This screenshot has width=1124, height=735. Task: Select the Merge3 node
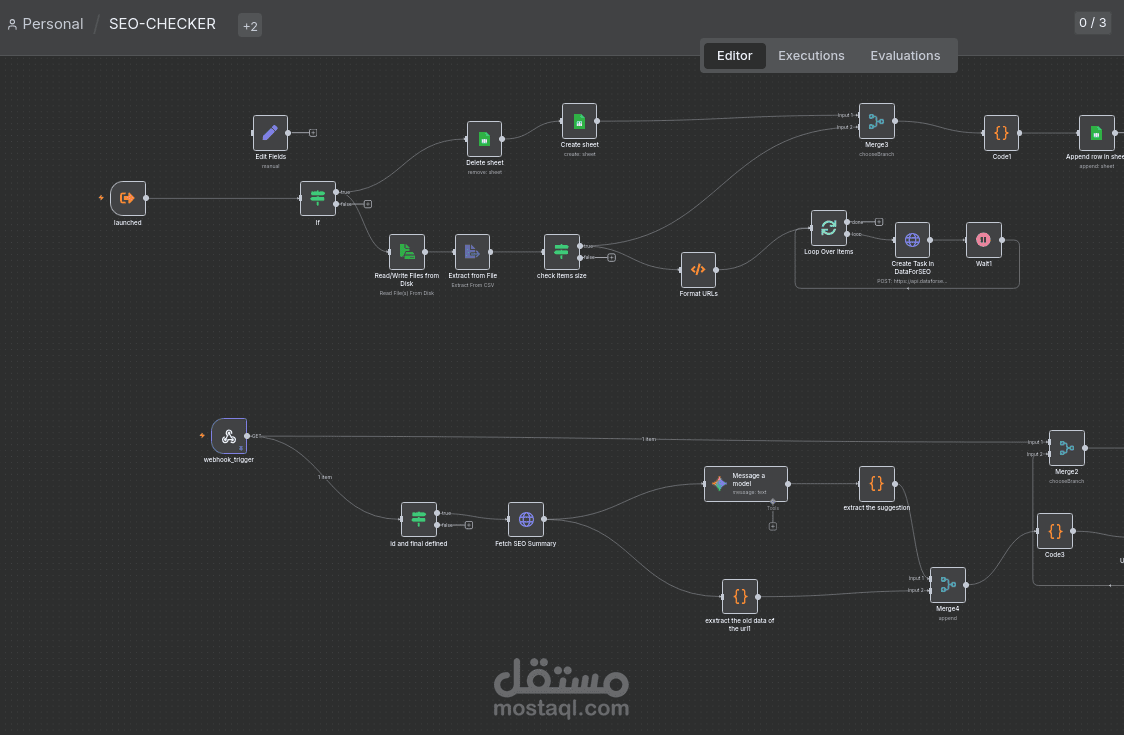coord(877,121)
